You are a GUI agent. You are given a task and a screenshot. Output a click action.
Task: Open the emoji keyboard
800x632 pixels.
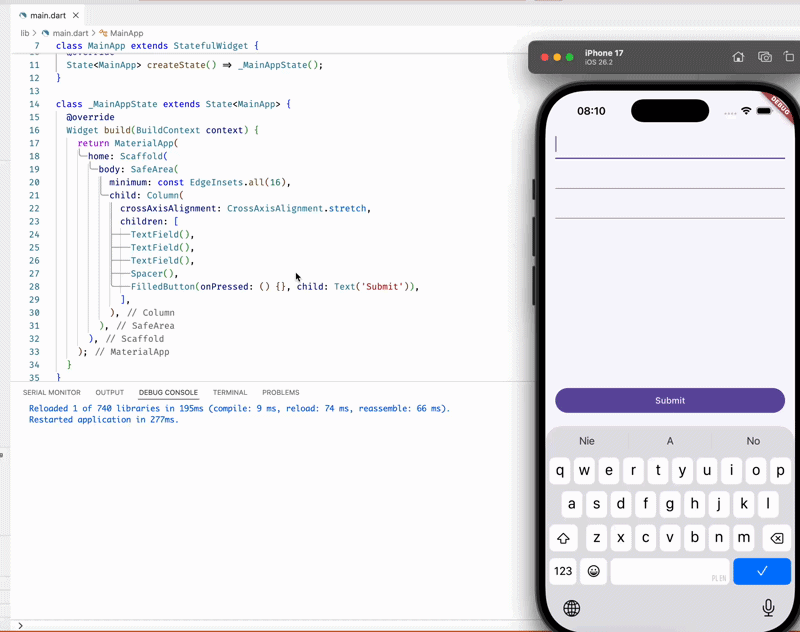pyautogui.click(x=593, y=571)
